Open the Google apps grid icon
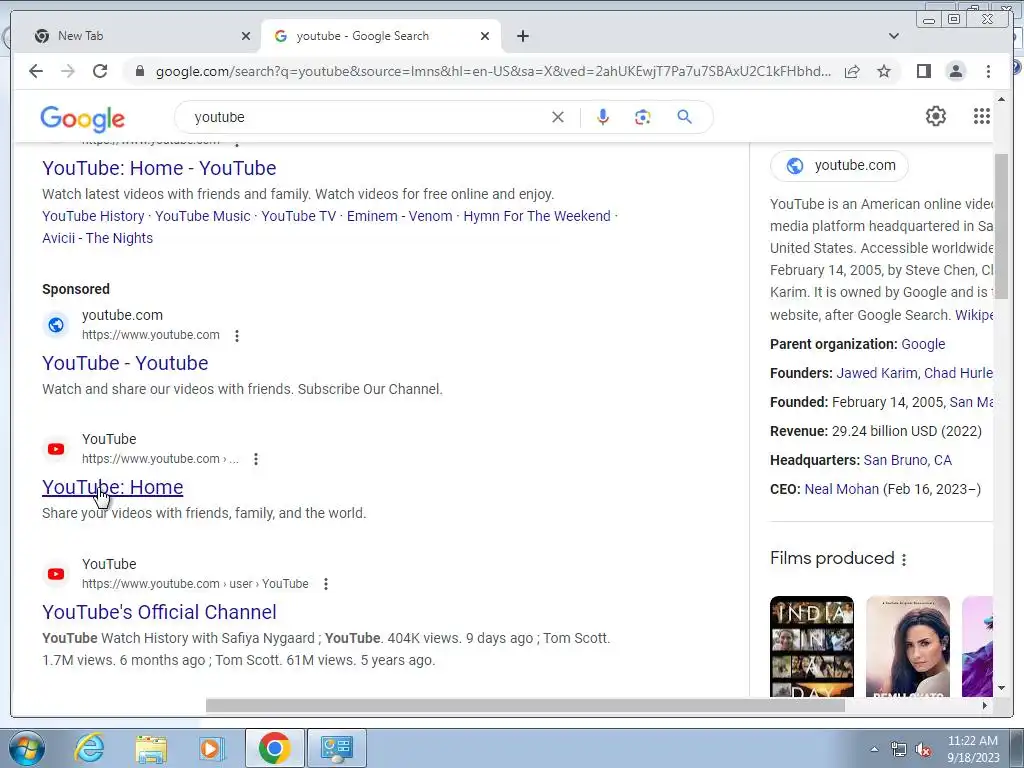The image size is (1024, 768). pyautogui.click(x=982, y=116)
